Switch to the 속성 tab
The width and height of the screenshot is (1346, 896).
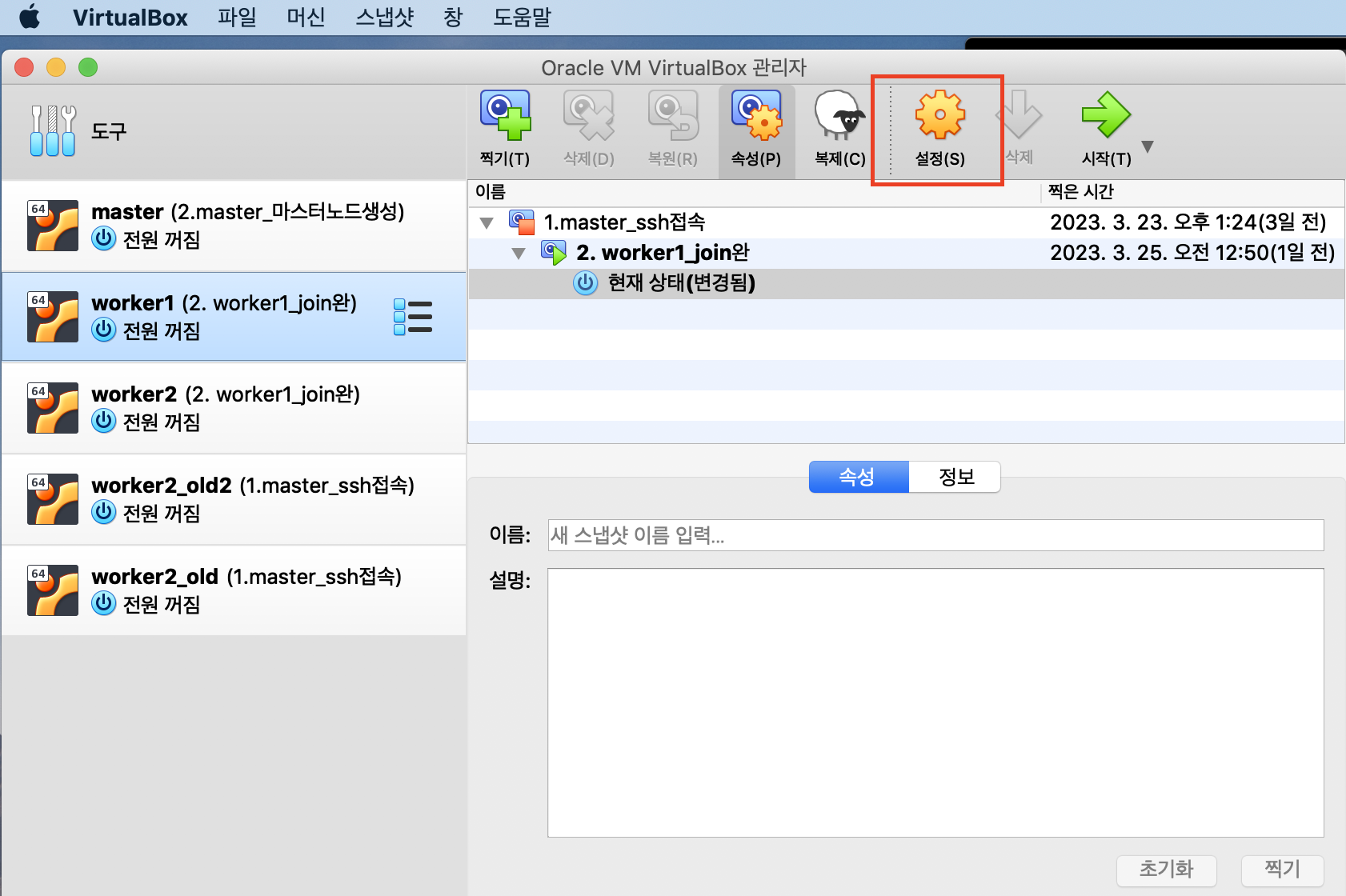[858, 477]
